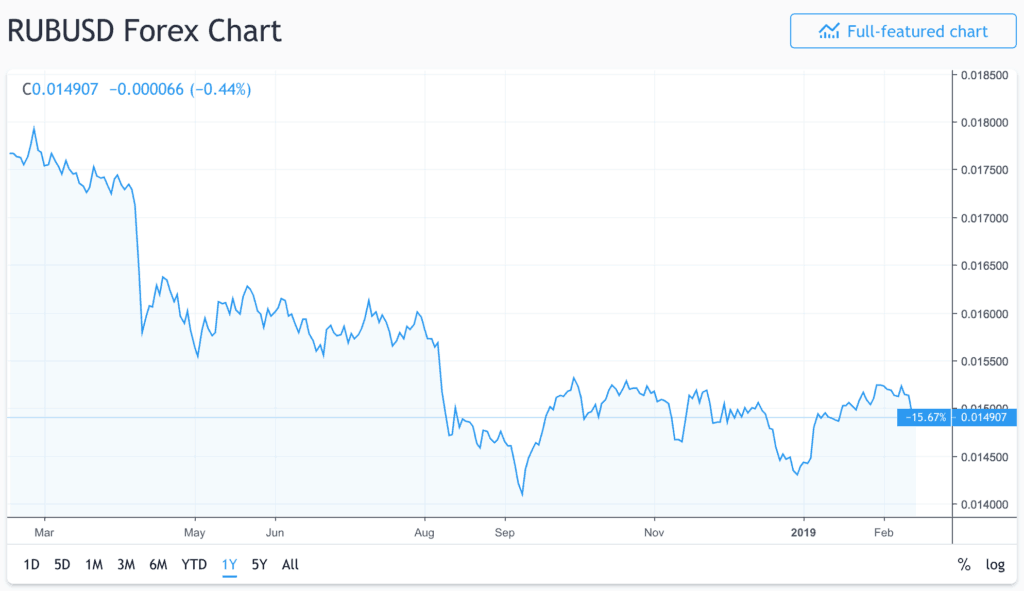
Task: Click the 2019 label on time axis
Action: pyautogui.click(x=803, y=532)
